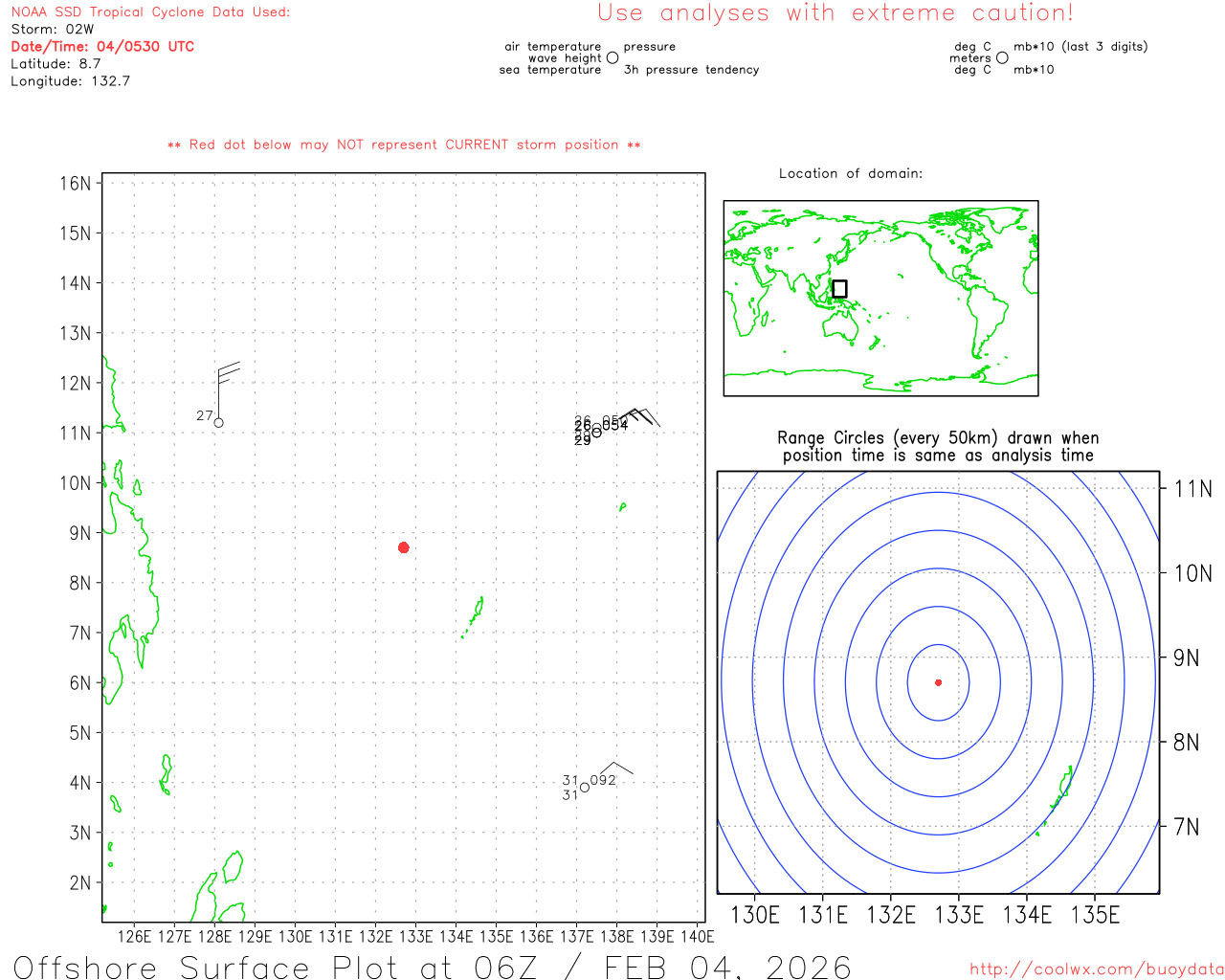Click the Latitude: 8.7 text
Viewport: 1225px width, 980px height.
[56, 63]
